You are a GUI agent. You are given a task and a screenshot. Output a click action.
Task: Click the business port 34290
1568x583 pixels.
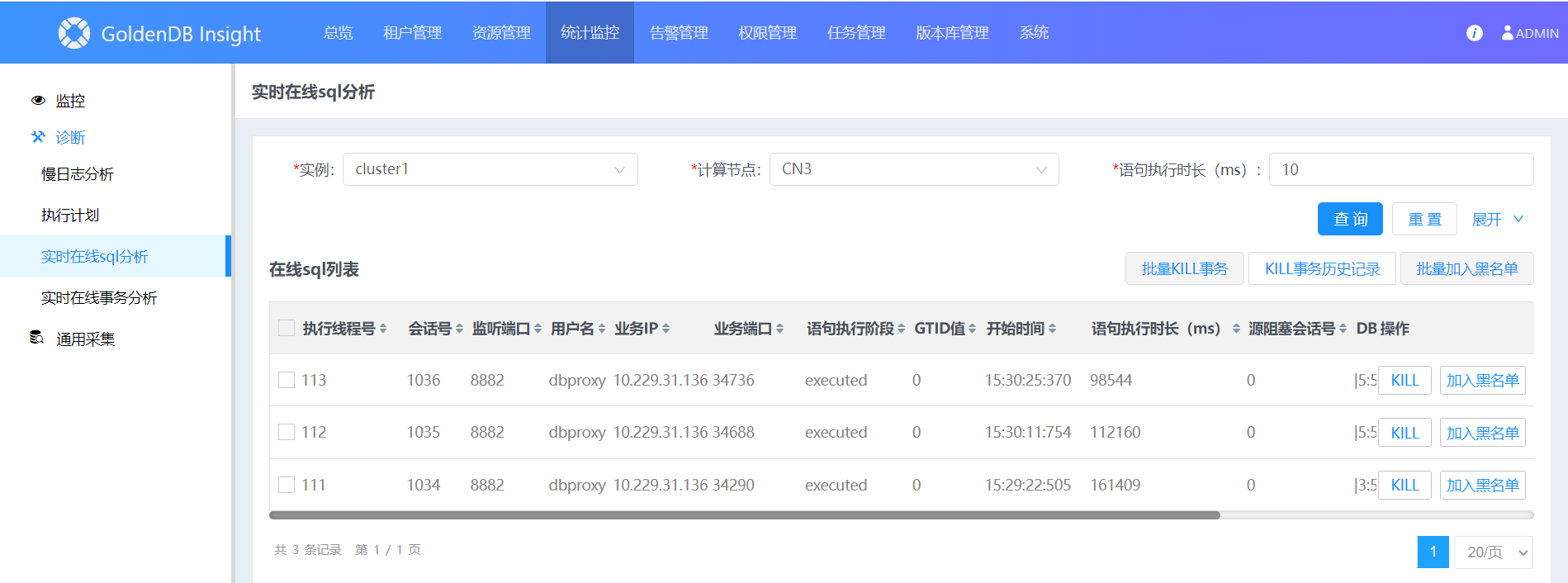point(733,485)
